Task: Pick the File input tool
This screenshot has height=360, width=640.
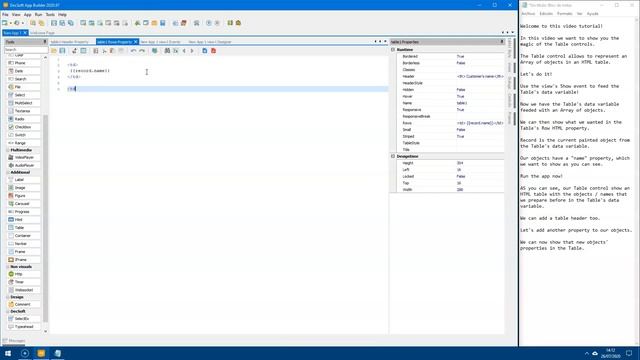Action: click(x=24, y=87)
